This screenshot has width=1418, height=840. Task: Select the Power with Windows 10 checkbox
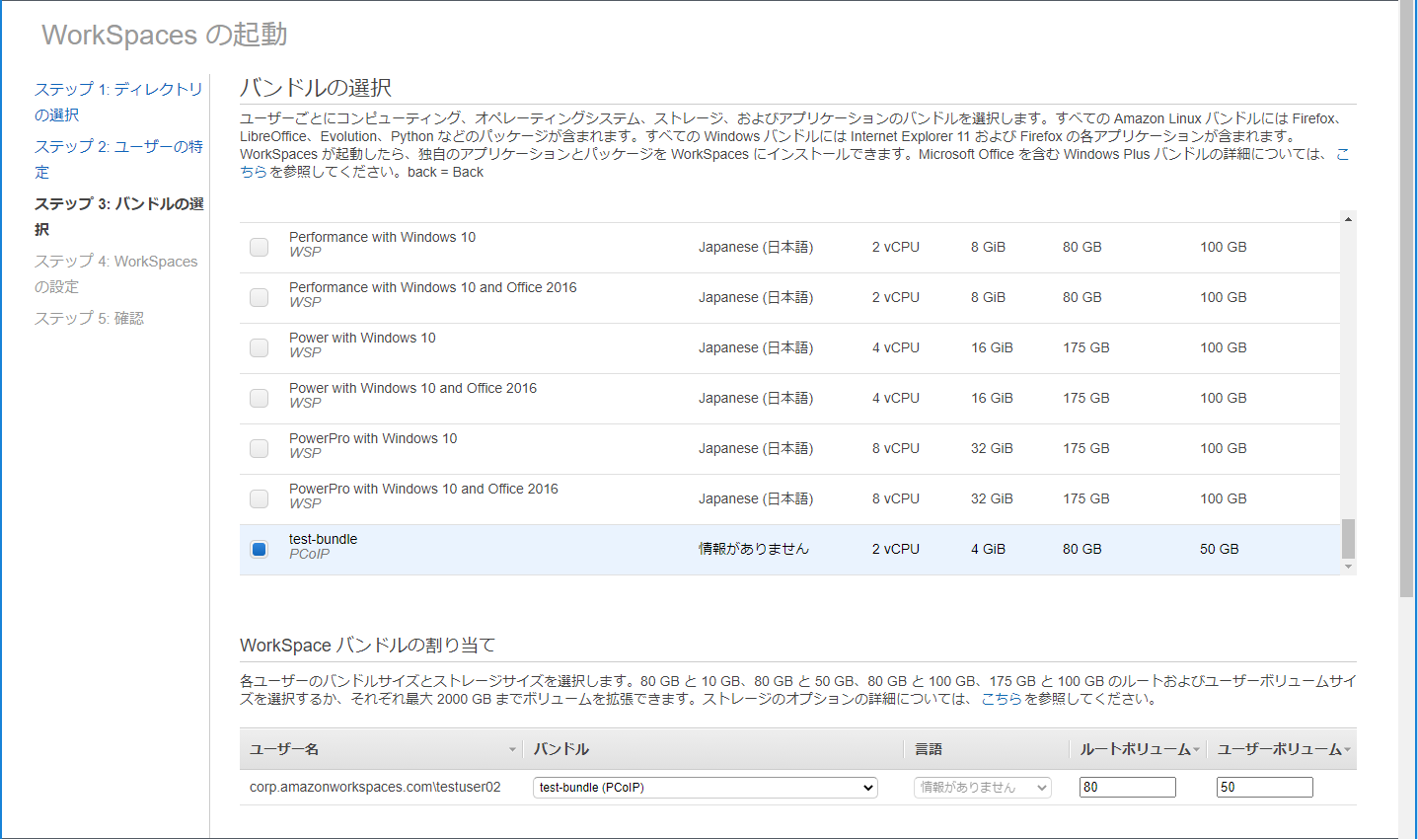259,347
